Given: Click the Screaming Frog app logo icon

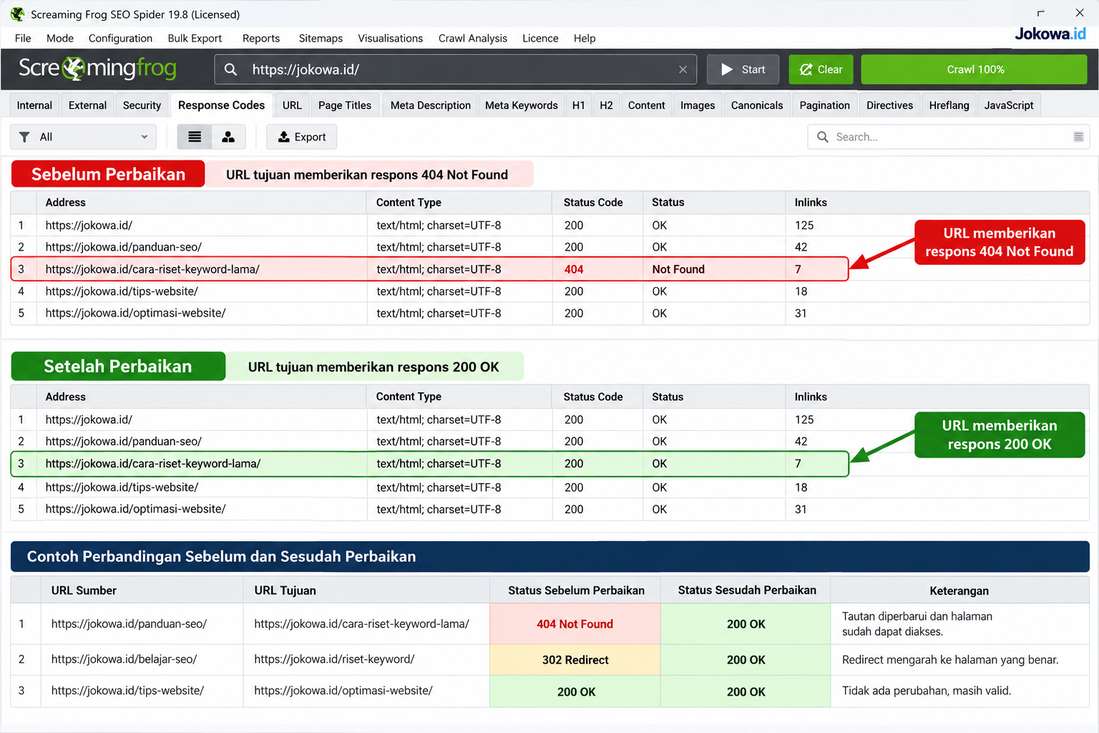Looking at the screenshot, I should coord(17,14).
